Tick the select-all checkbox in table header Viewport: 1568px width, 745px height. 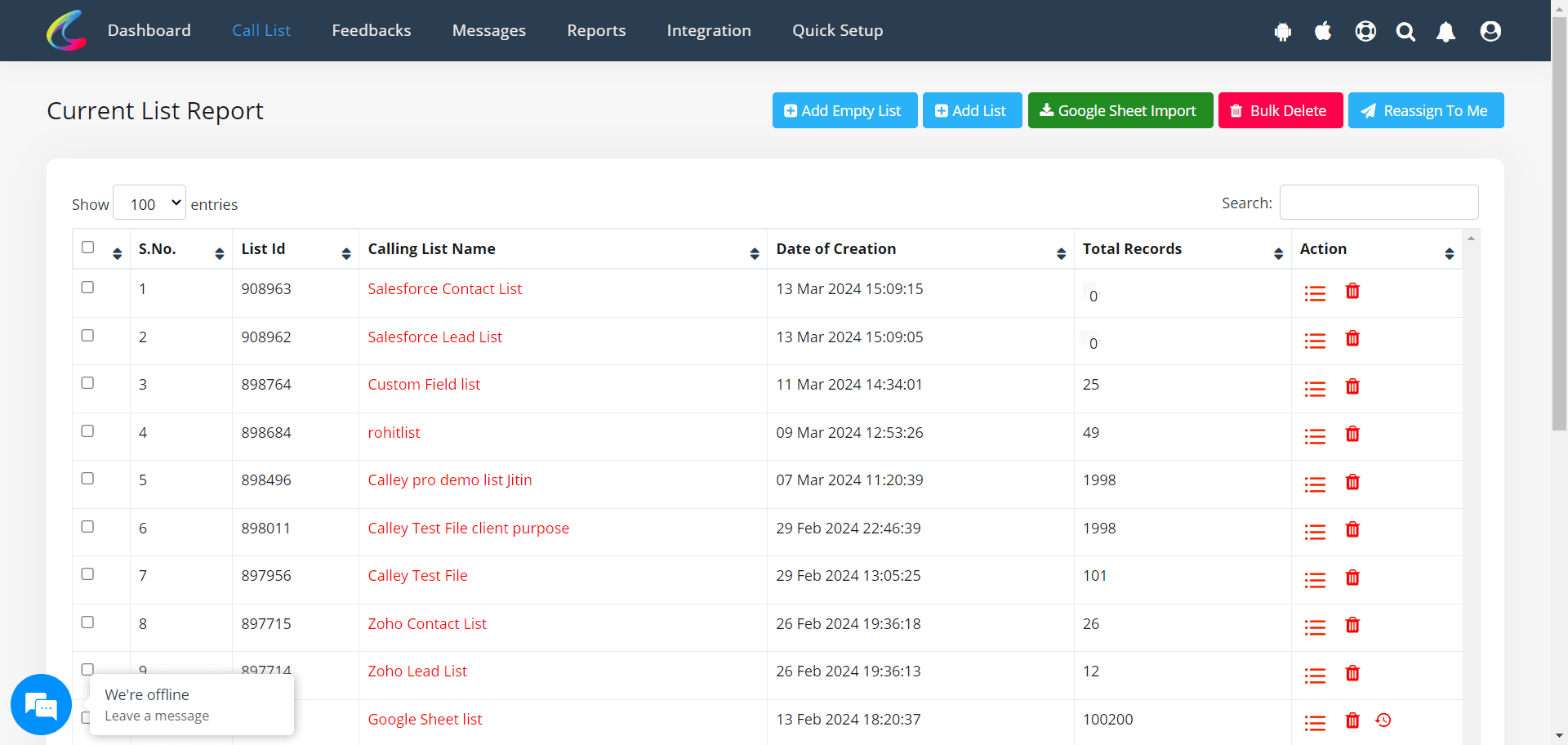coord(88,247)
